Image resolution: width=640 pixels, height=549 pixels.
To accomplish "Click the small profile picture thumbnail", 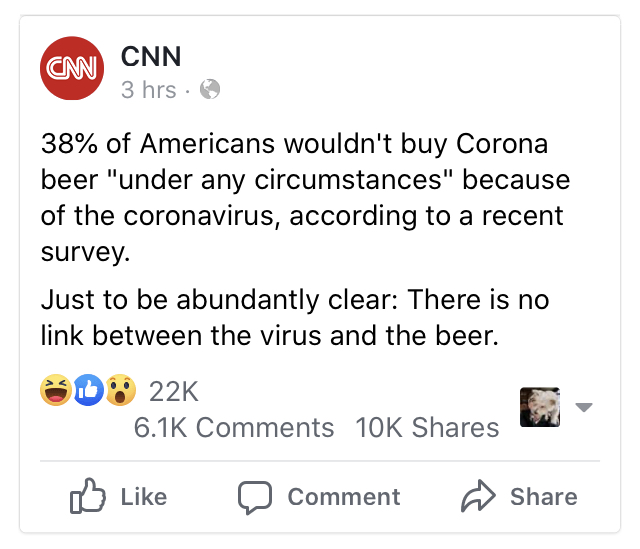I will point(540,407).
